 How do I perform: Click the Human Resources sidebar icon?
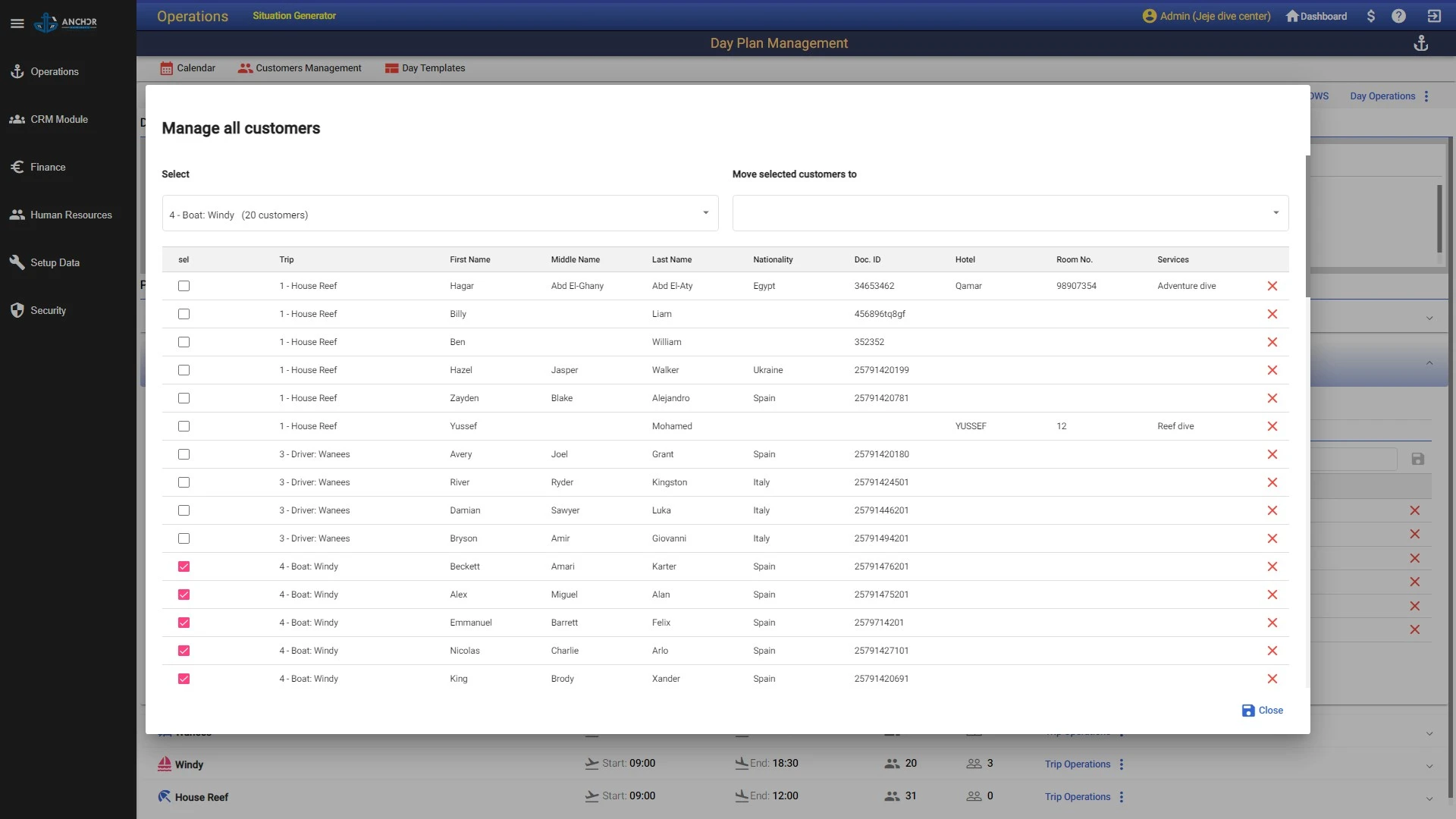[x=18, y=214]
